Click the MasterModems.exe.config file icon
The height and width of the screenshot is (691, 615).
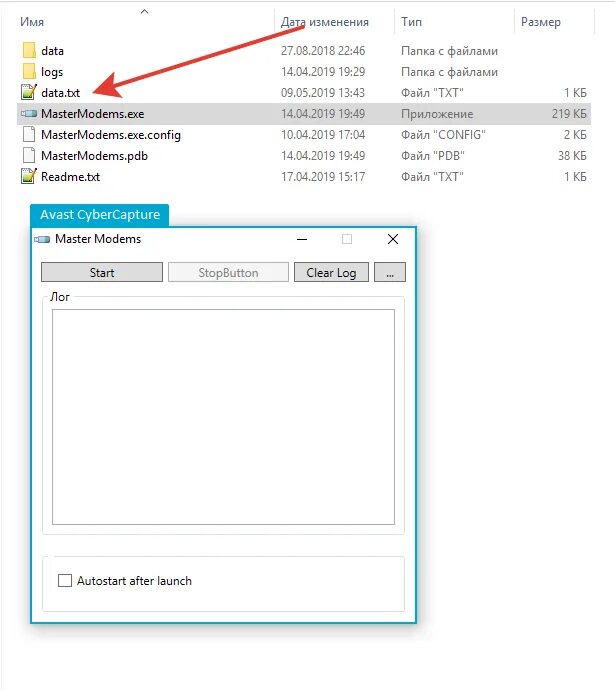(29, 134)
